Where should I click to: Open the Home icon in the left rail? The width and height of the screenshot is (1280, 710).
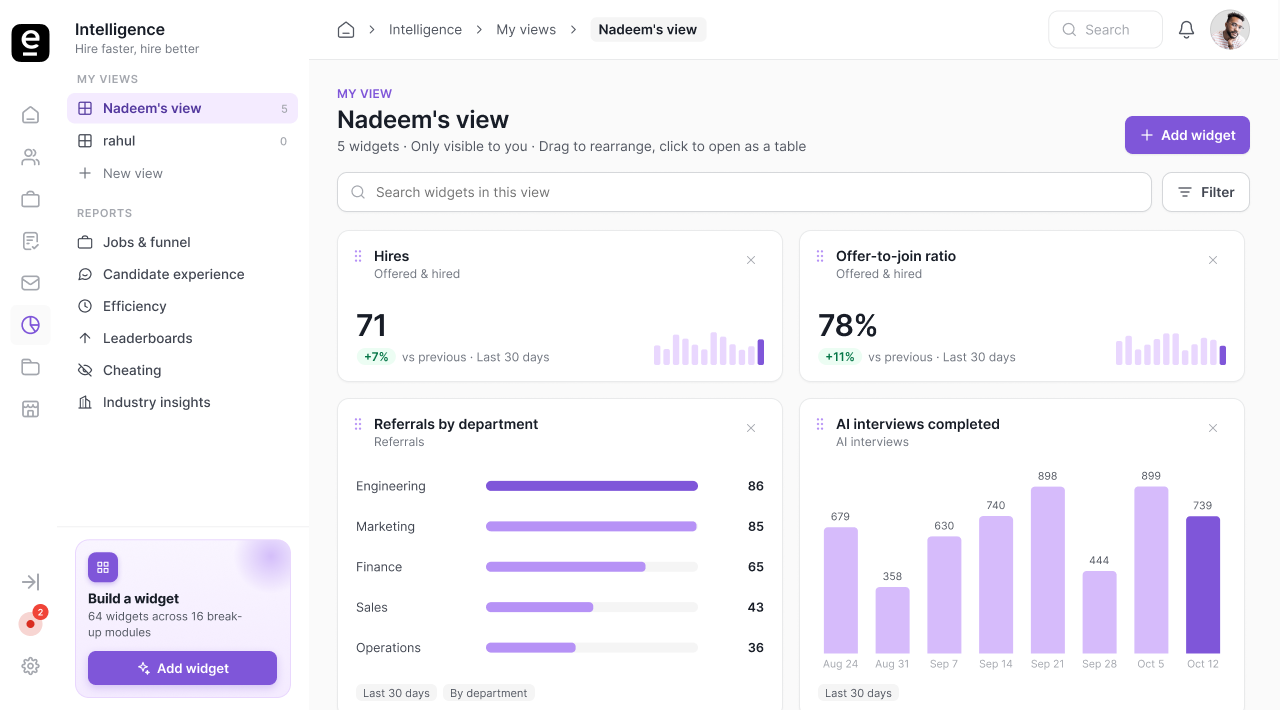click(30, 115)
